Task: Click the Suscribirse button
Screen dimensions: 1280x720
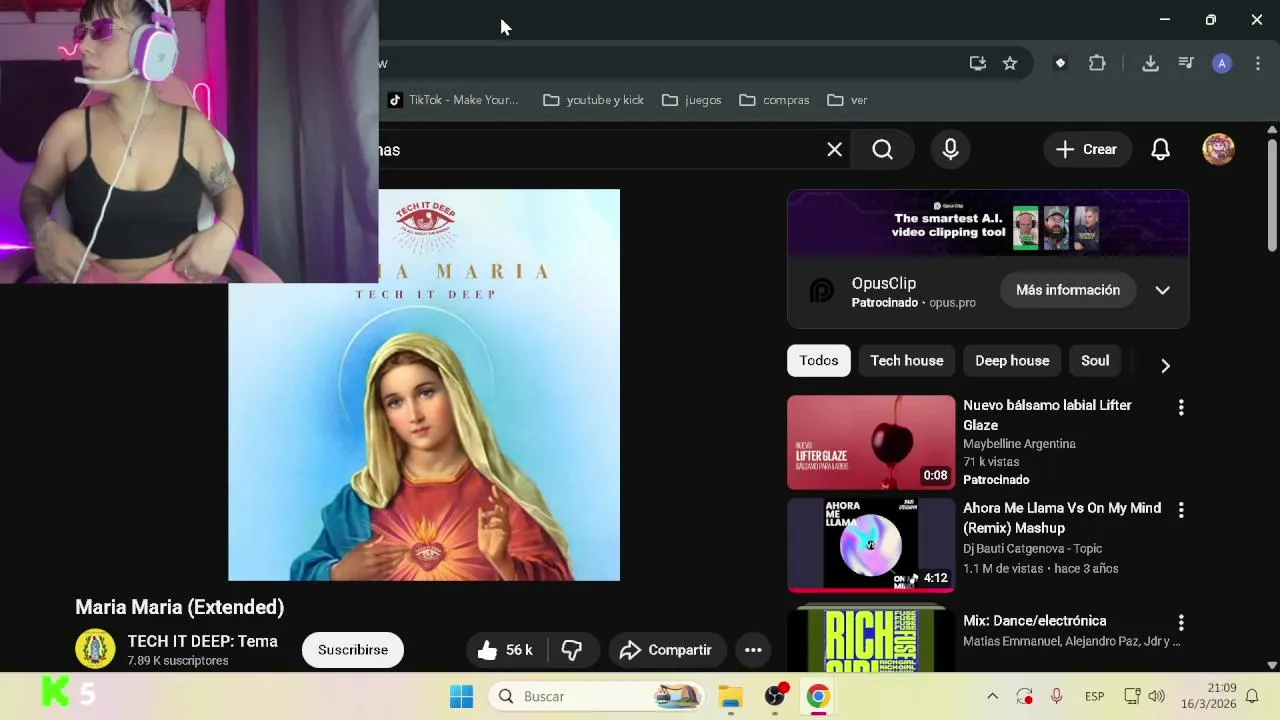Action: pyautogui.click(x=352, y=650)
